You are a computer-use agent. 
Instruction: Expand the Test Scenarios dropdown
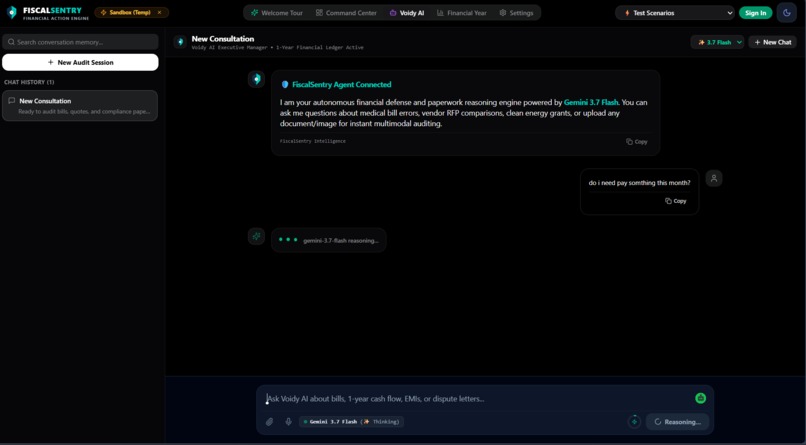tap(675, 13)
